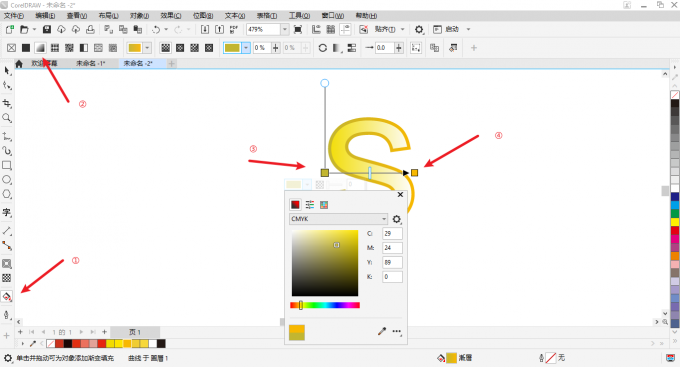
Task: Click the Full-screen preview icon
Action: click(x=298, y=29)
